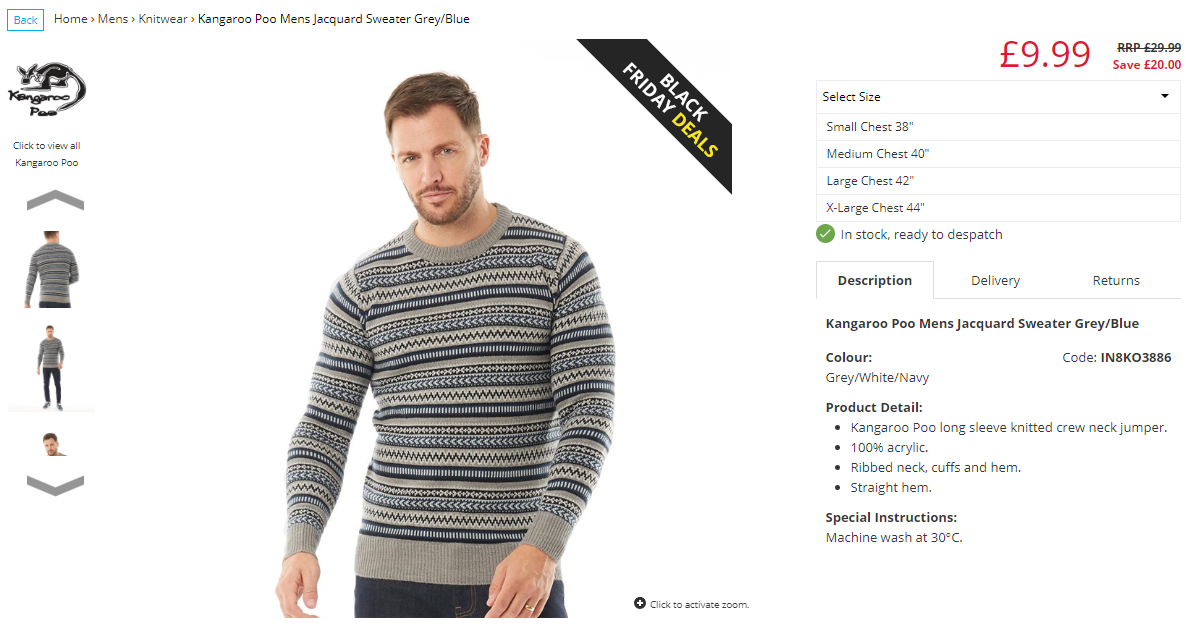The height and width of the screenshot is (626, 1188).
Task: Choose Medium Chest 40" size option
Action: [998, 154]
